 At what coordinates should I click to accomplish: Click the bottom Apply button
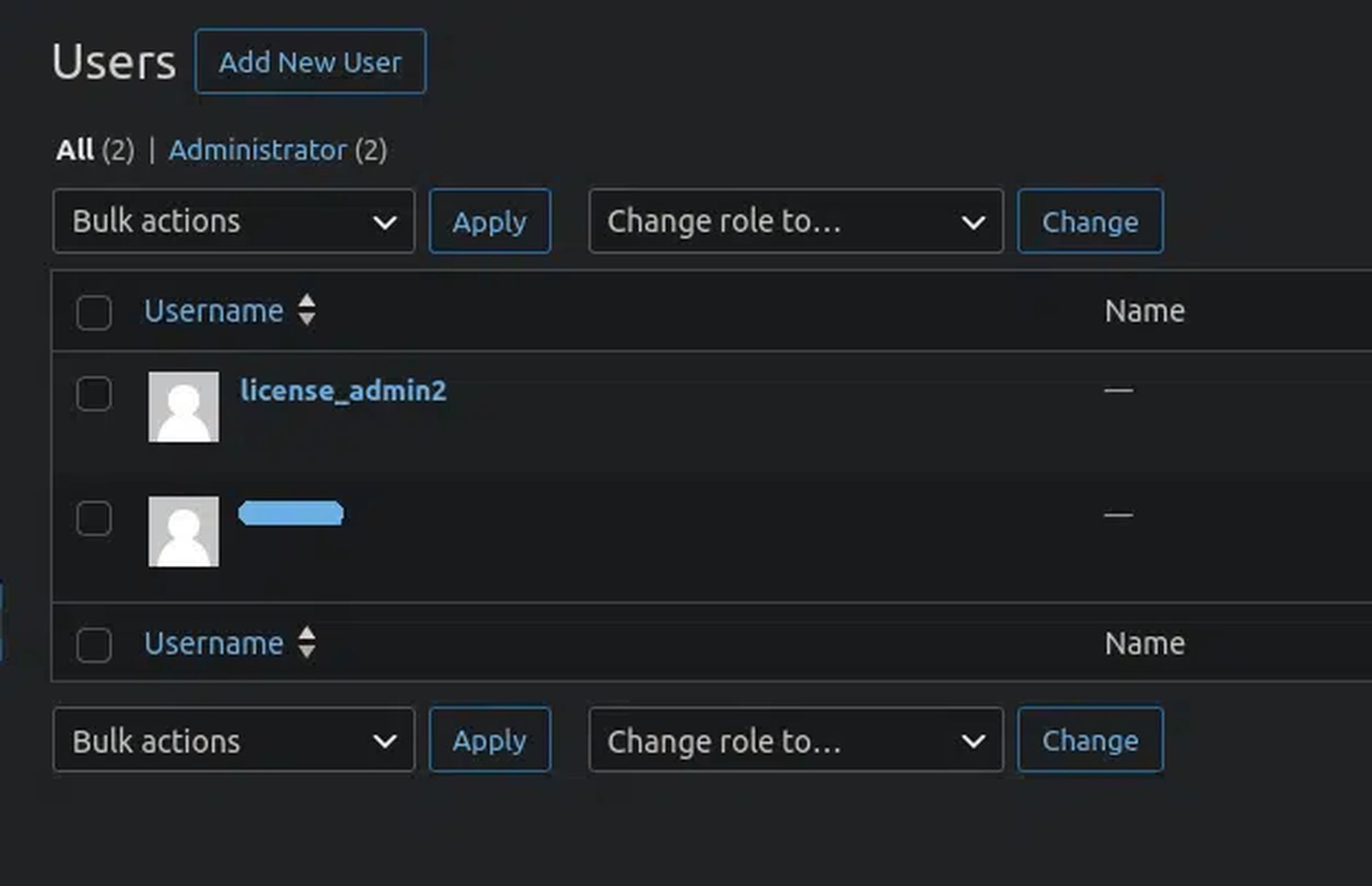coord(489,741)
